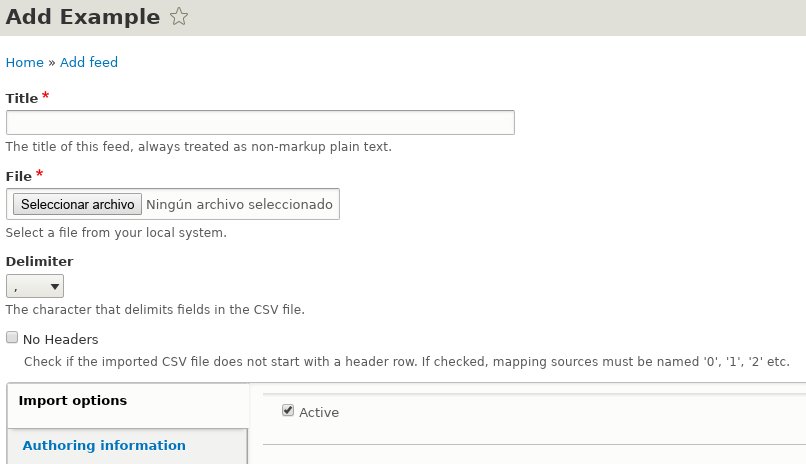
Task: Add this page to shortcuts via star icon
Action: pos(179,16)
